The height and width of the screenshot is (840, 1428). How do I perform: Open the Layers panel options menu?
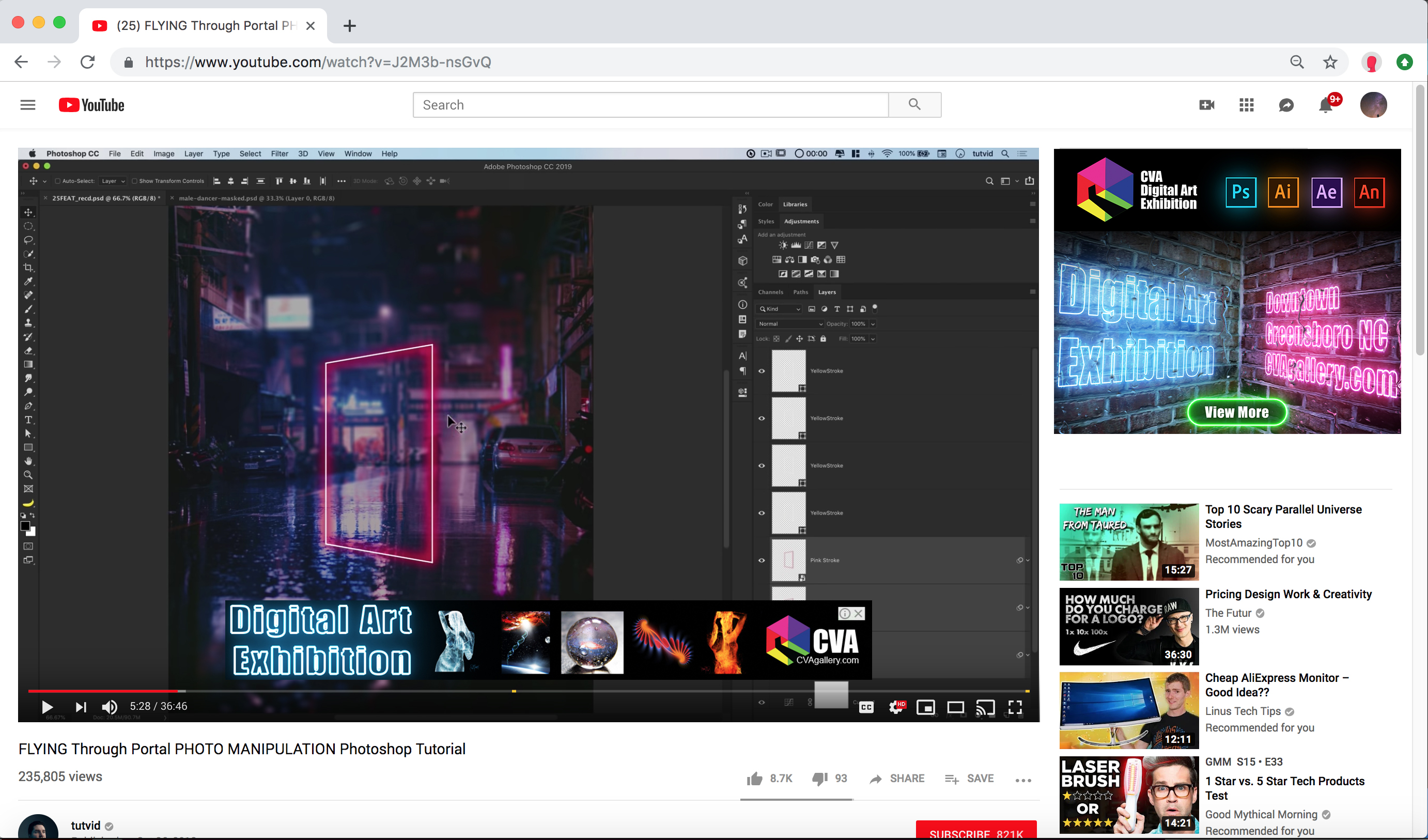[1032, 292]
